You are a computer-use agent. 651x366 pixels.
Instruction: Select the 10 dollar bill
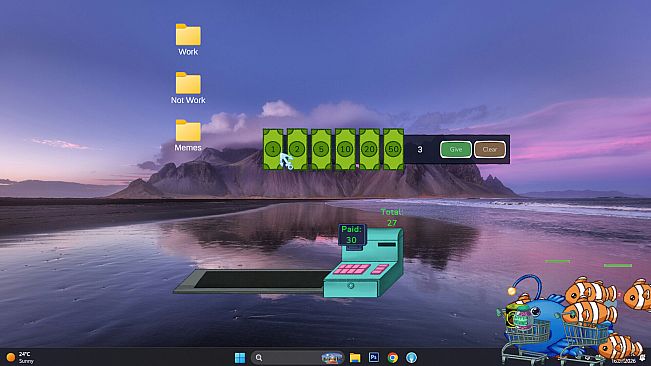[345, 149]
